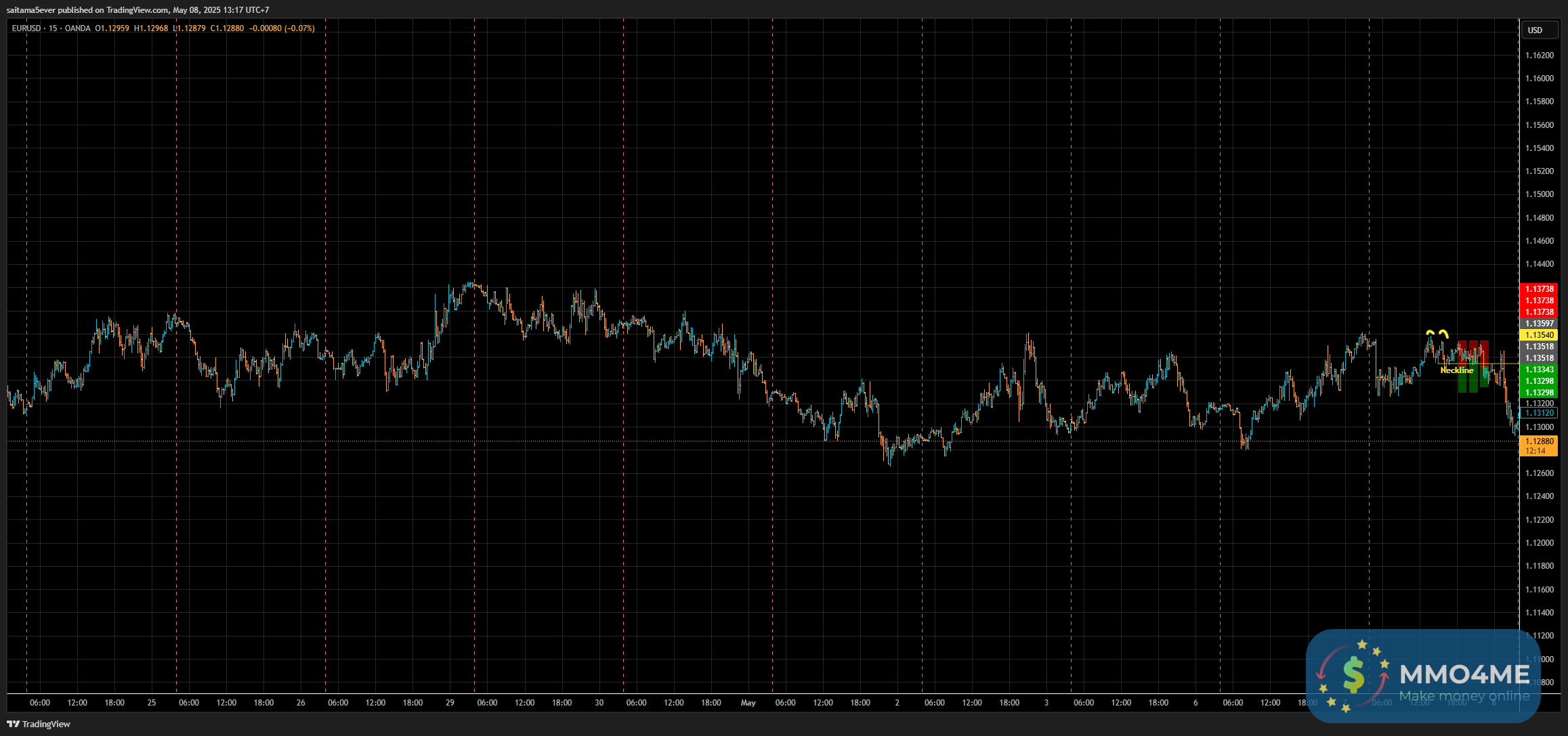Open the USD currency selector

click(x=1535, y=30)
